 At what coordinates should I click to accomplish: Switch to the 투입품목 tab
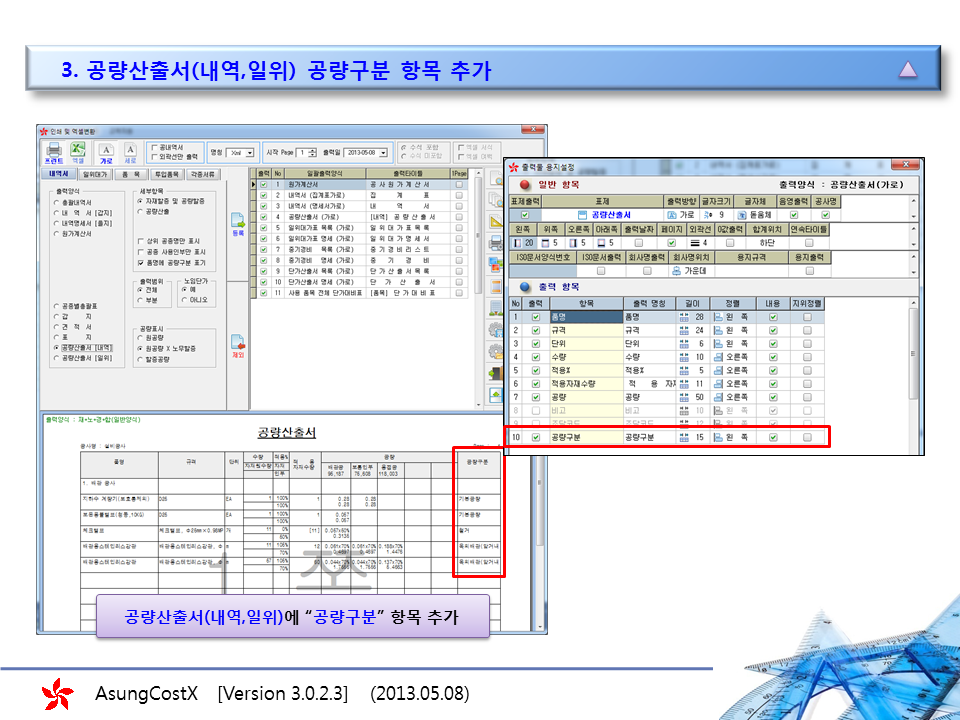(x=165, y=174)
